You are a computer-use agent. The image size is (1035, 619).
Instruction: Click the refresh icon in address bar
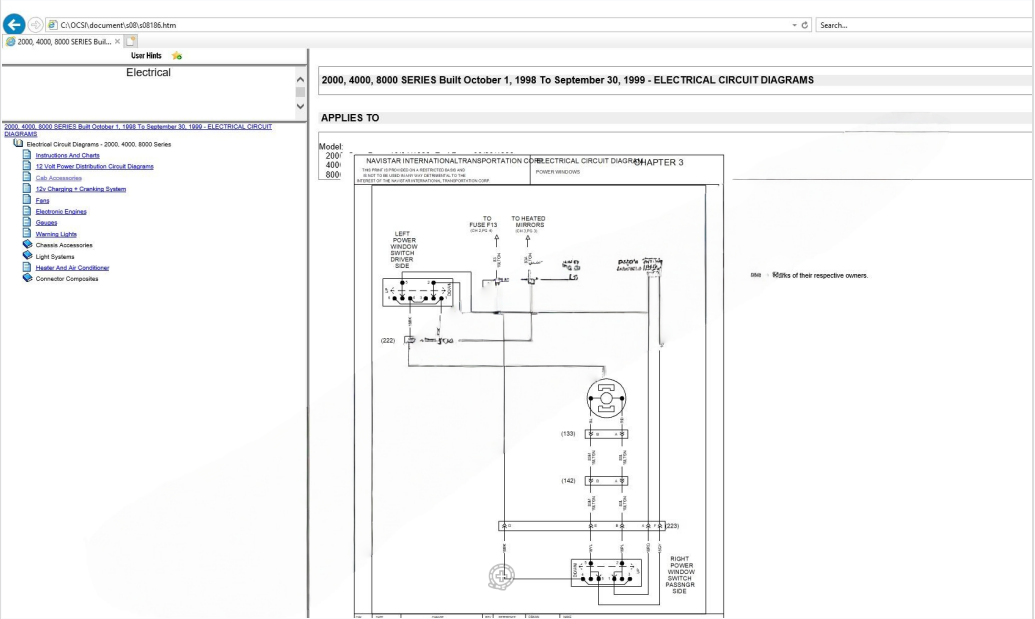click(x=806, y=24)
